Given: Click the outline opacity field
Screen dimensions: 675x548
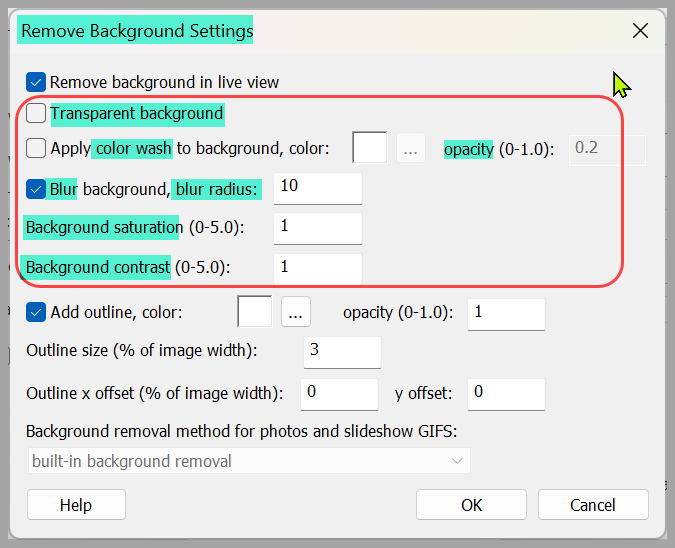Looking at the screenshot, I should click(506, 314).
